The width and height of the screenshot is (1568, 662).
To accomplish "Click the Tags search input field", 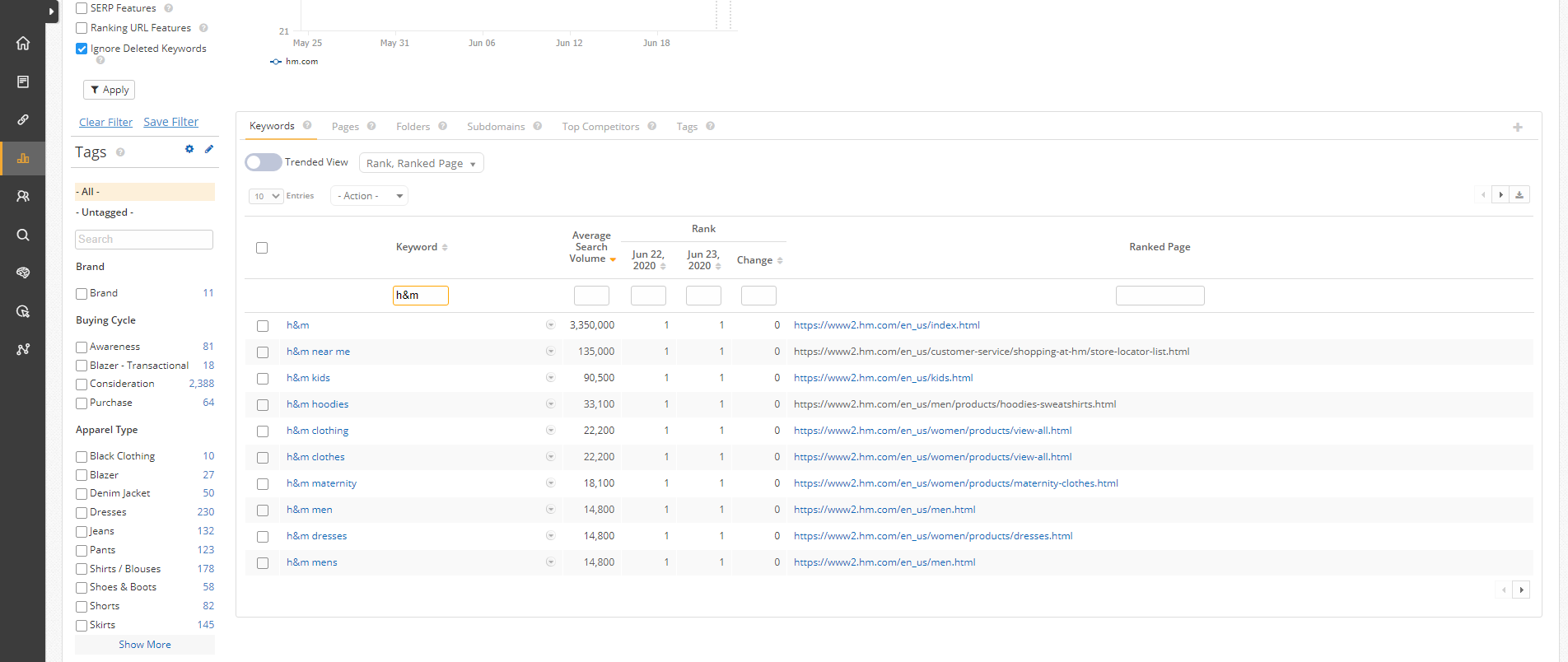I will coord(144,240).
